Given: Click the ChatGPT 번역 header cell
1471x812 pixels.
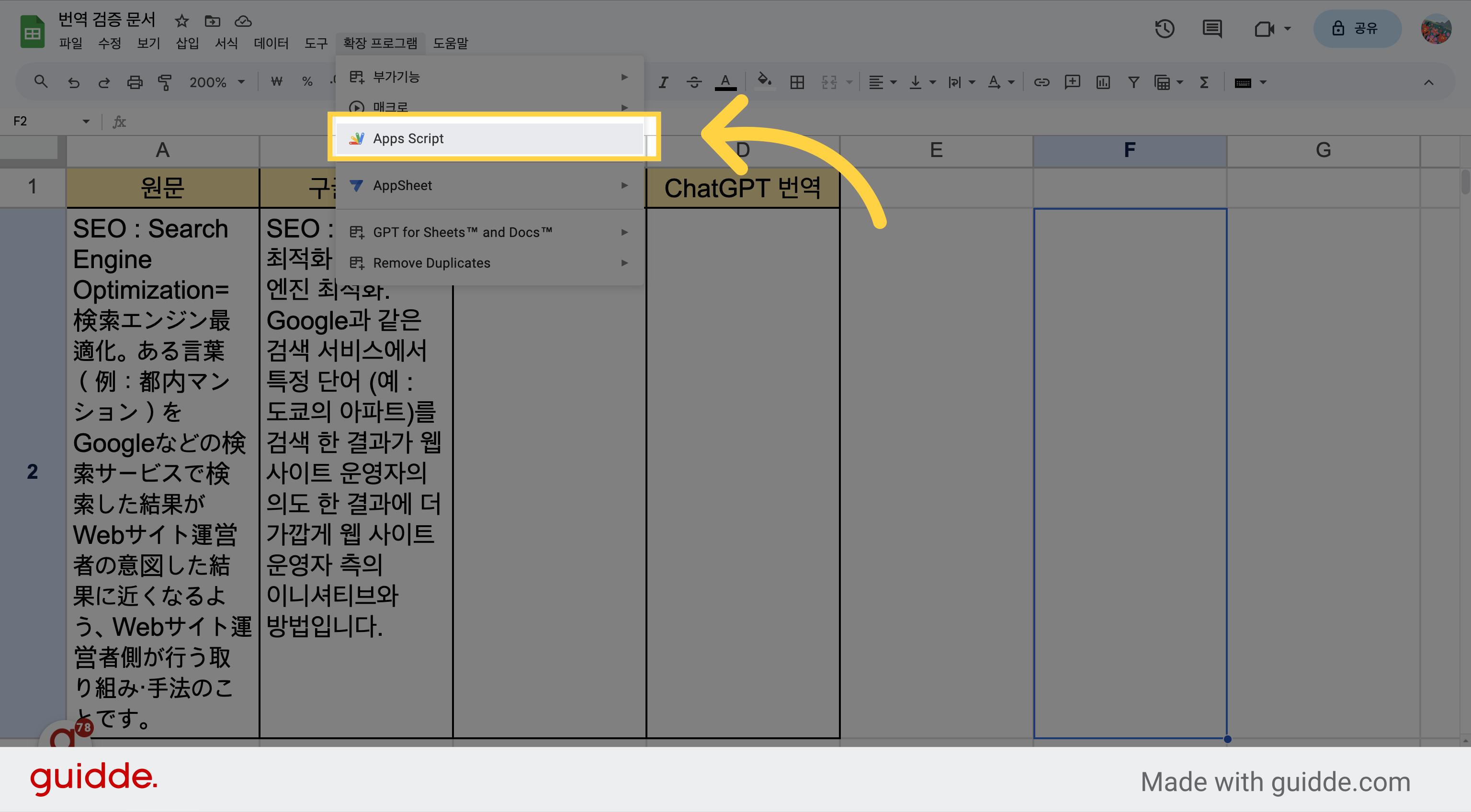Looking at the screenshot, I should (x=742, y=187).
